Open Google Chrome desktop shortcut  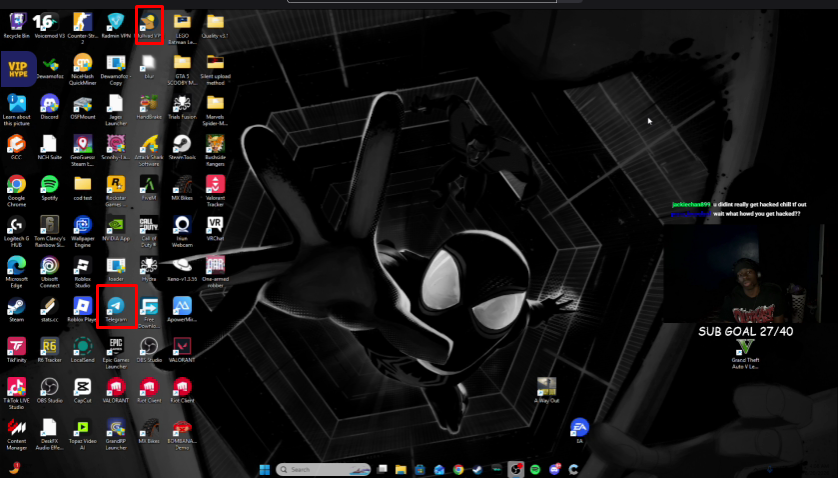click(17, 191)
